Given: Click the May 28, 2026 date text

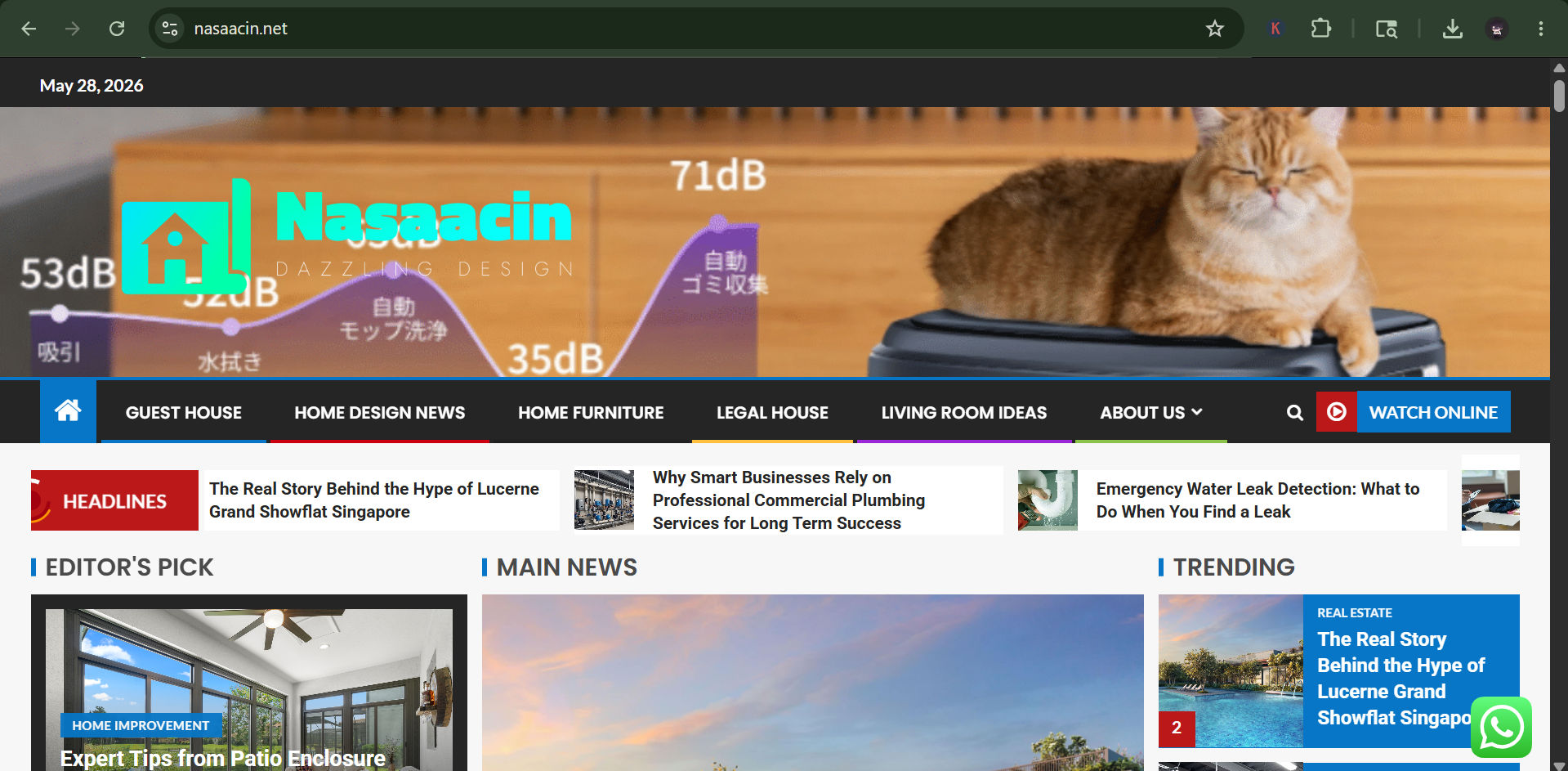Looking at the screenshot, I should 92,85.
